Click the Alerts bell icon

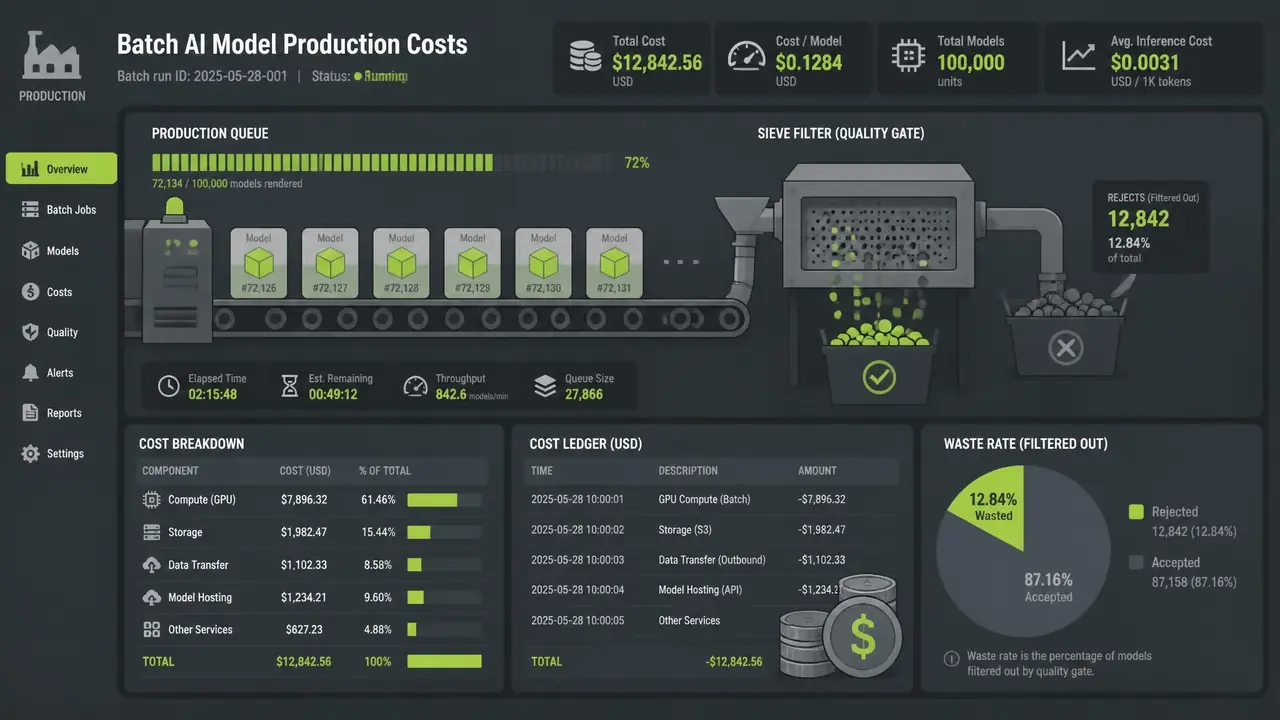(30, 372)
